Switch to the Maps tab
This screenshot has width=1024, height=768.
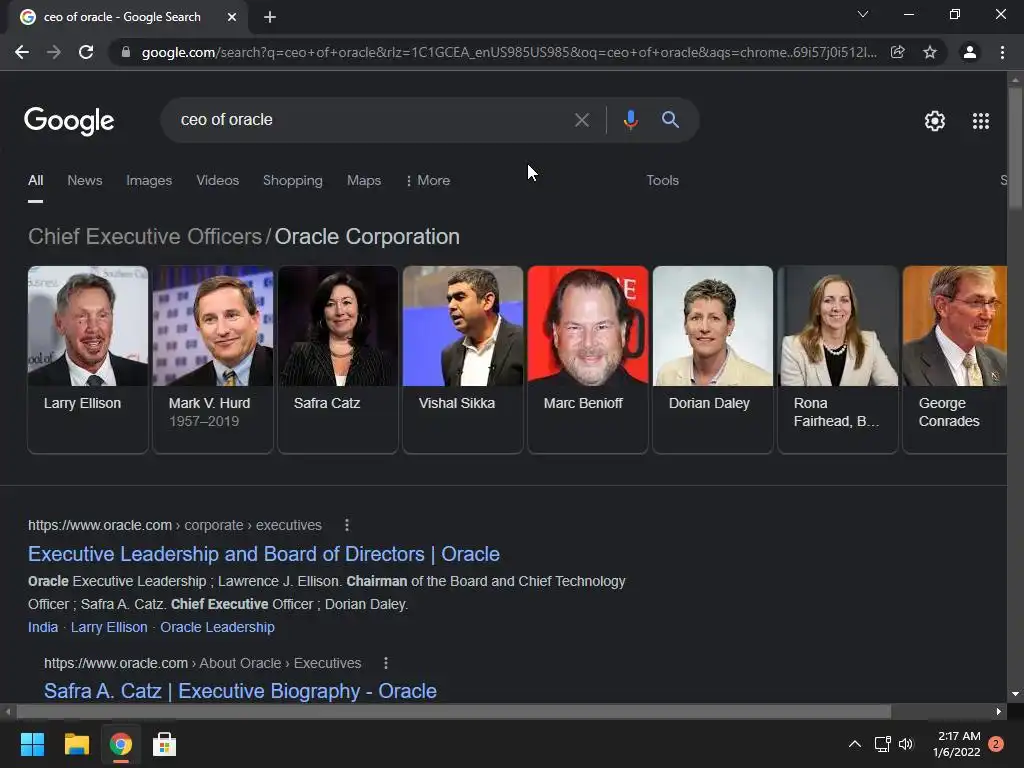coord(364,180)
